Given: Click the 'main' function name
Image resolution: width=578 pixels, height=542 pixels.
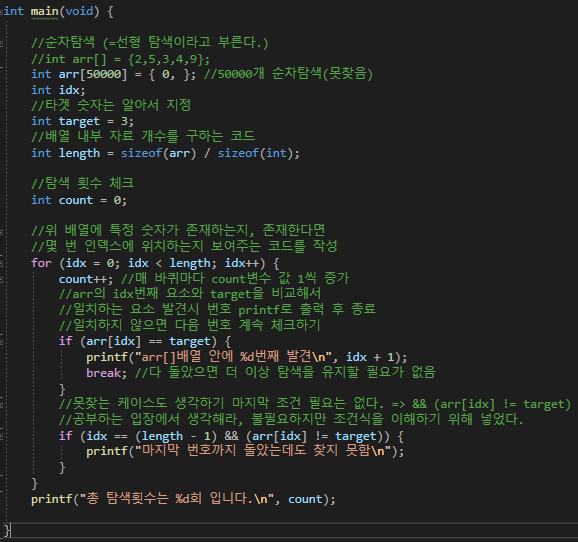Looking at the screenshot, I should [44, 11].
